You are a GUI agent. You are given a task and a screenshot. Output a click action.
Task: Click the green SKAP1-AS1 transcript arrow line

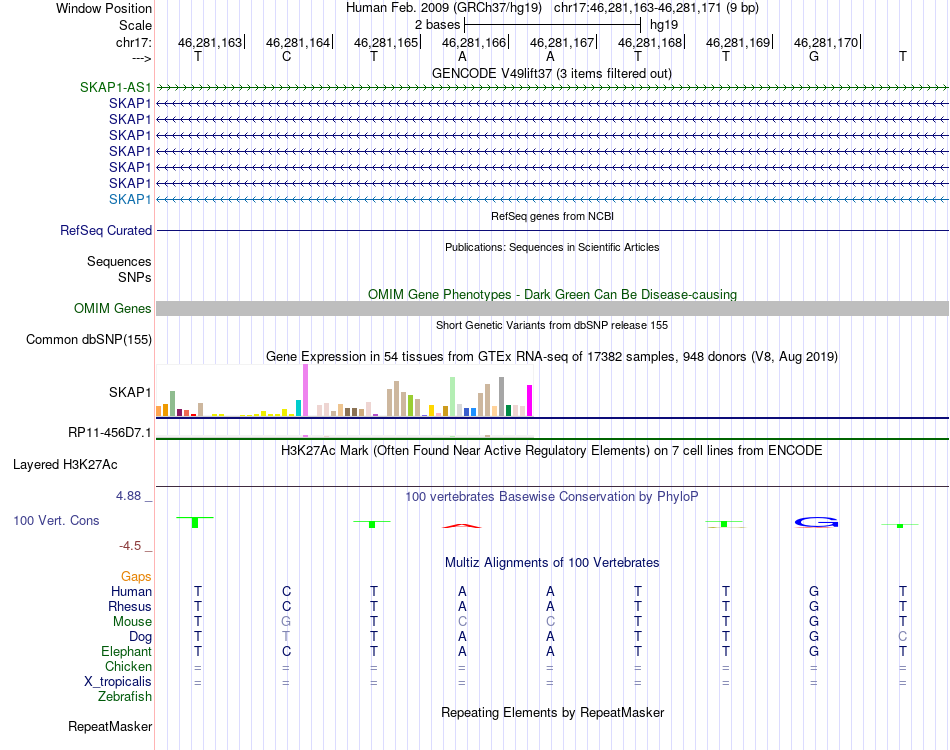552,88
